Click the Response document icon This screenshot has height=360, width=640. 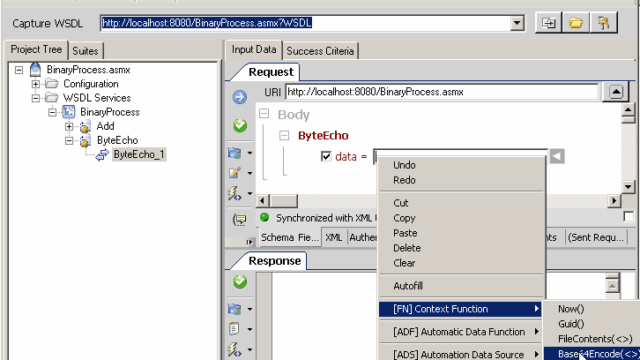pyautogui.click(x=234, y=329)
